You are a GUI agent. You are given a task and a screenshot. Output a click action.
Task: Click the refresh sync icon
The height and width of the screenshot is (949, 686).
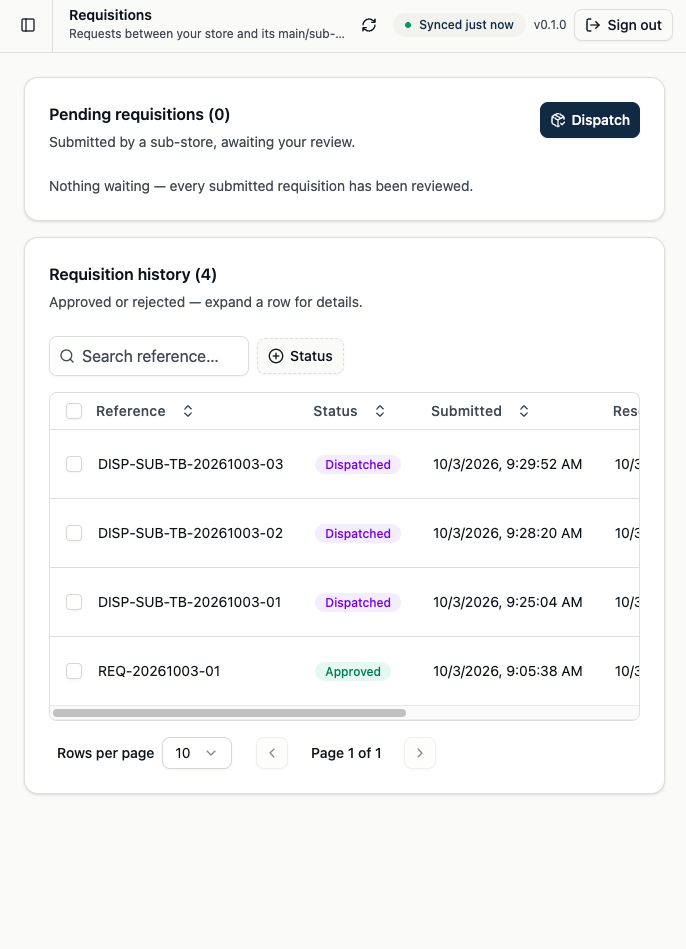[369, 25]
